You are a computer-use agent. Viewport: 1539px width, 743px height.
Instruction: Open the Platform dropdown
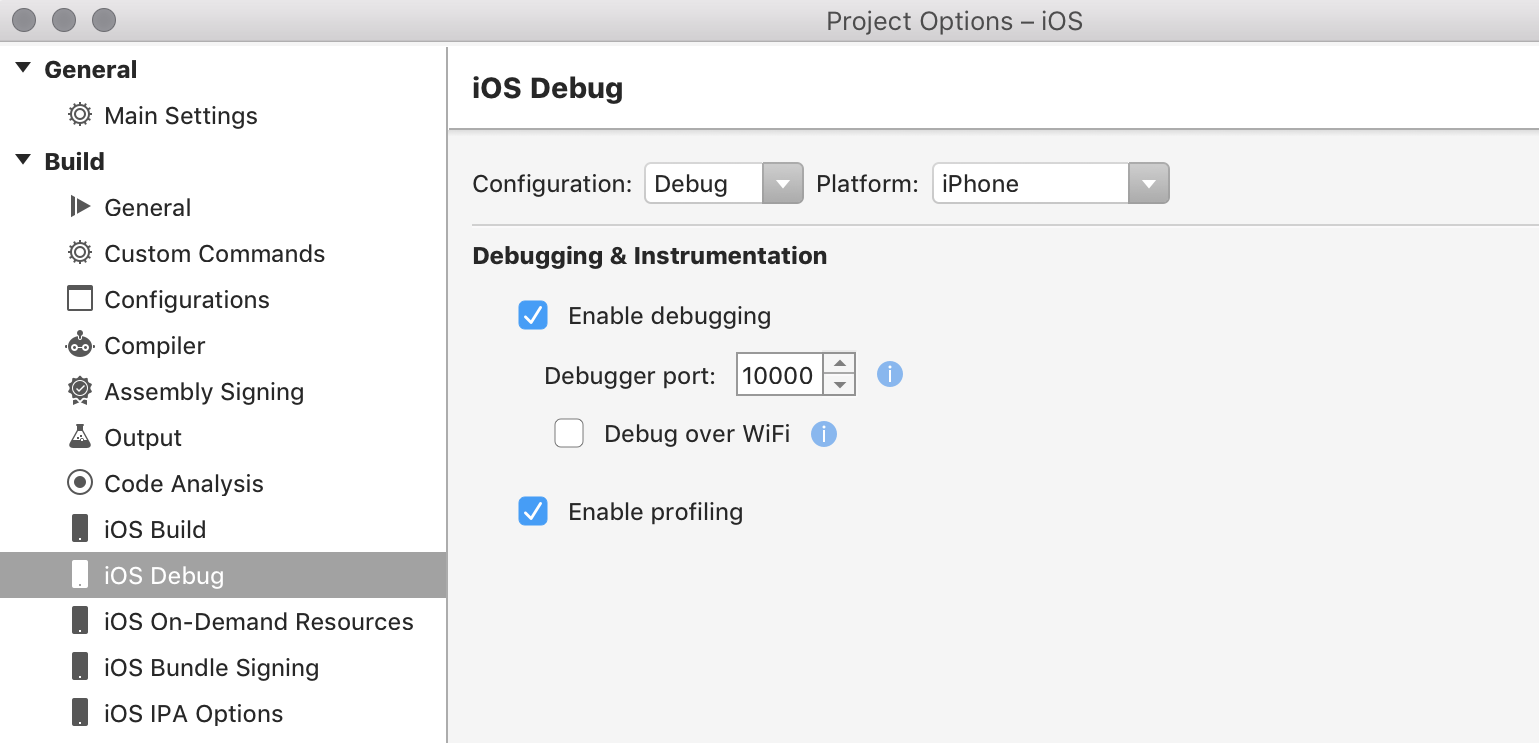coord(1149,183)
